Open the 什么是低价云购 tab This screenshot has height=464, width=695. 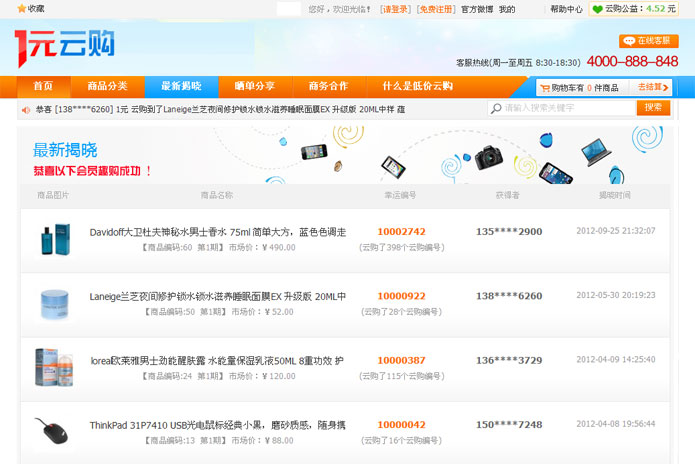coord(418,86)
